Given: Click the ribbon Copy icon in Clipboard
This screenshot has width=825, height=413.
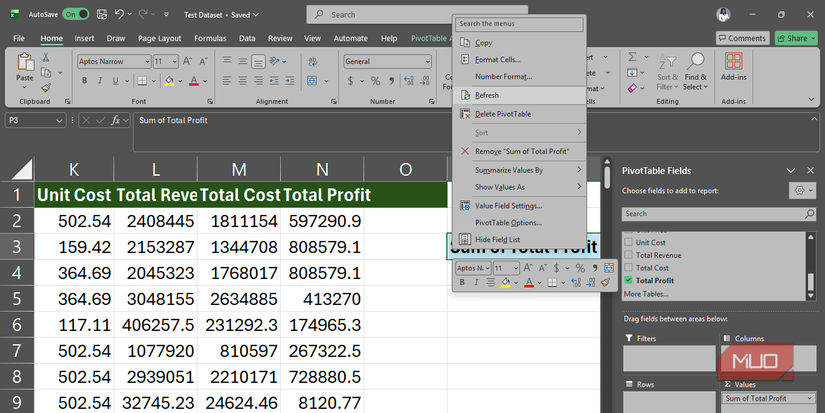Looking at the screenshot, I should tap(46, 73).
